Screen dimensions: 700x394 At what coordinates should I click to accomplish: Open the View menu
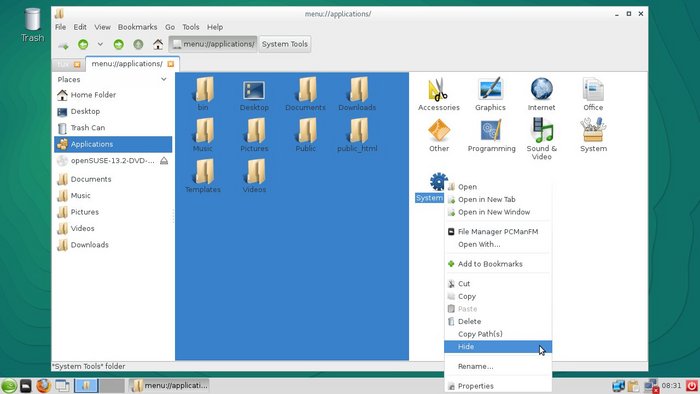102,27
